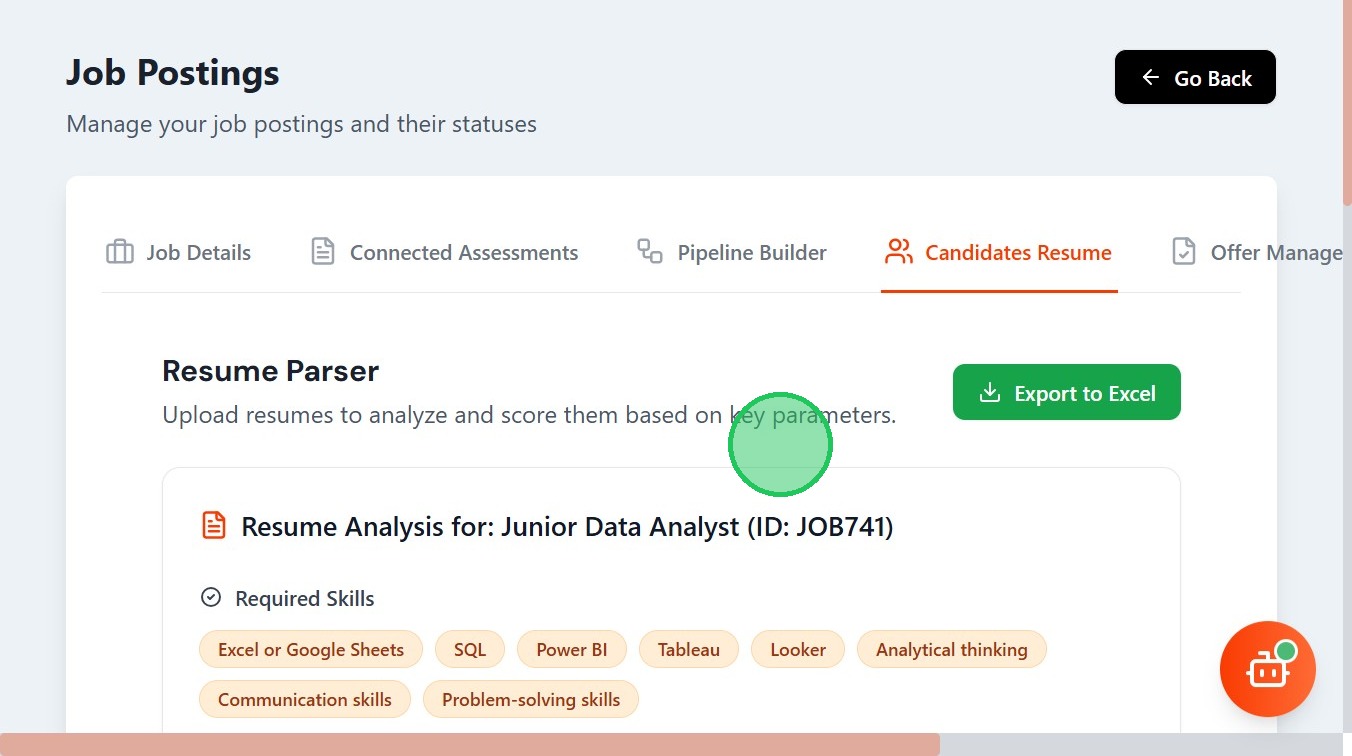Click the vertical scrollbar on right edge
Viewport: 1352px width, 756px height.
[1347, 100]
